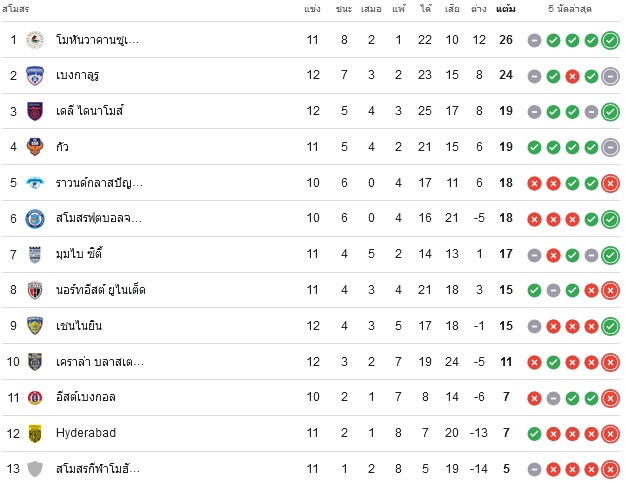Open the Hyderabad team name link
The image size is (626, 481).
pyautogui.click(x=86, y=433)
